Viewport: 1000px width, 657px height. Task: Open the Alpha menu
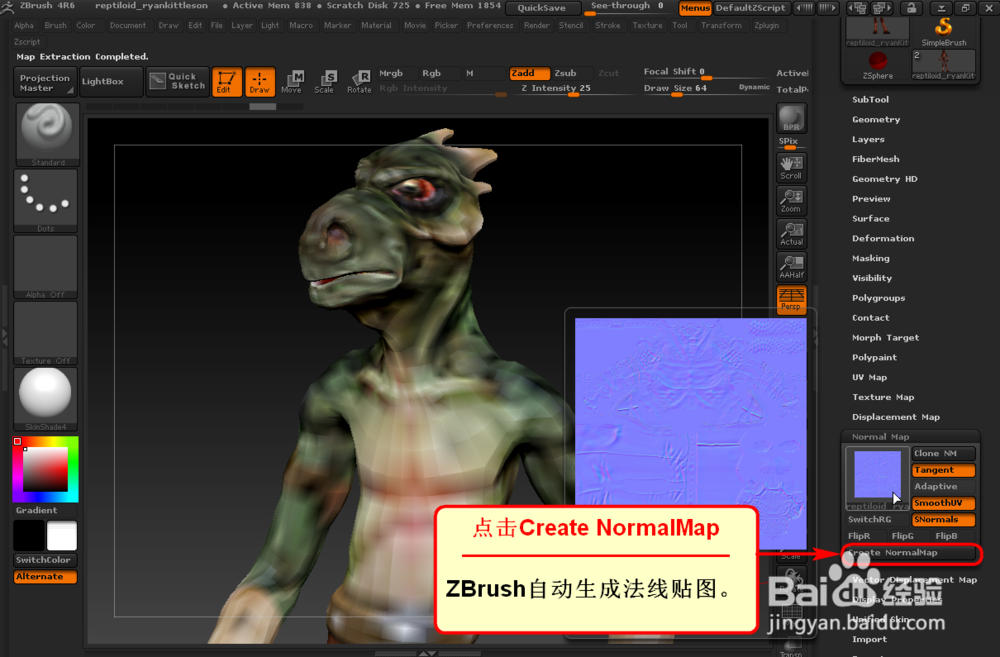(24, 26)
